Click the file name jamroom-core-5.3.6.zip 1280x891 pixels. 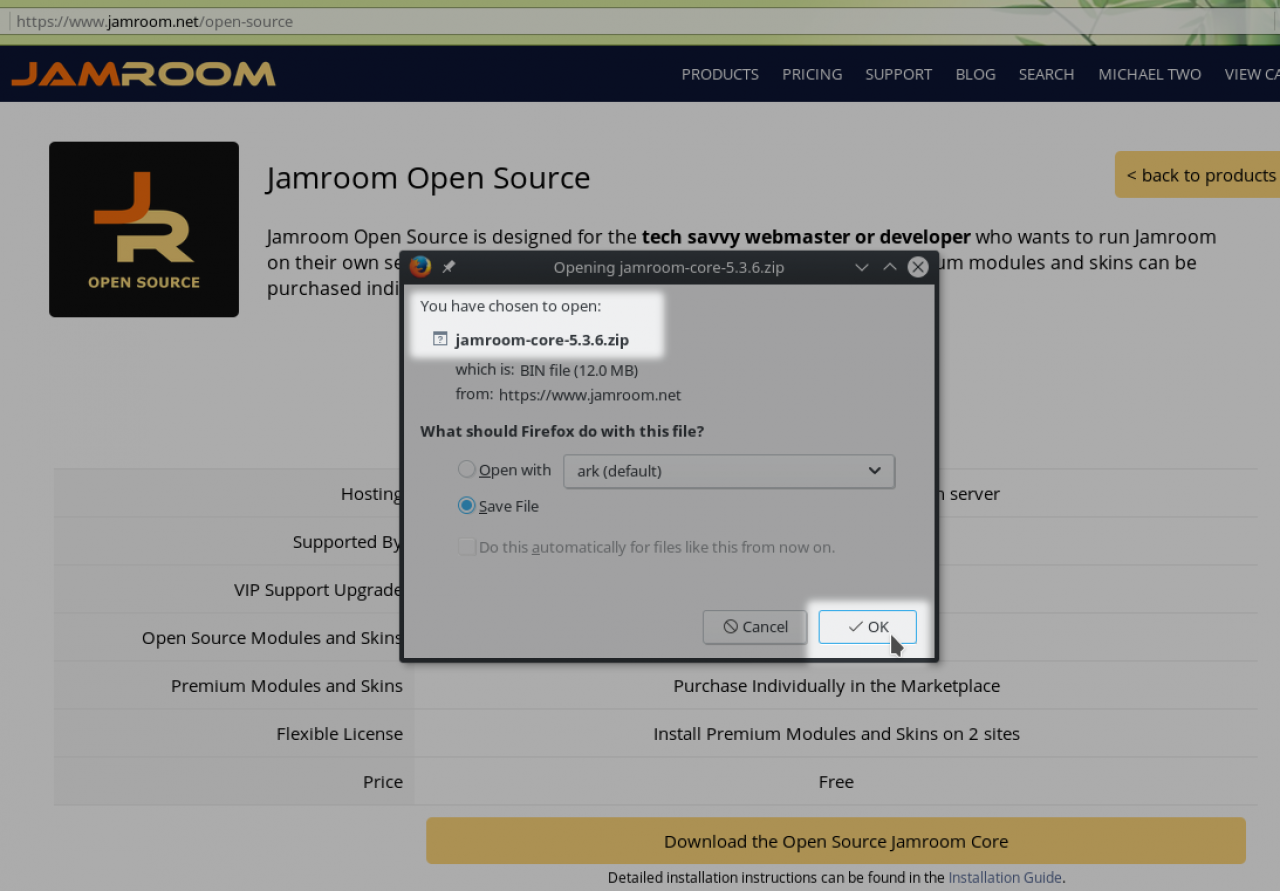click(542, 339)
